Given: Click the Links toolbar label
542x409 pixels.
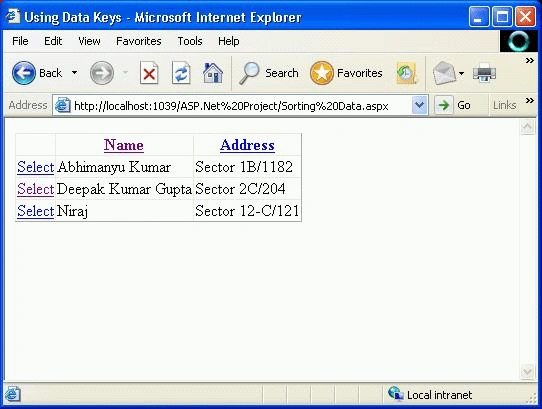Looking at the screenshot, I should click(x=504, y=105).
